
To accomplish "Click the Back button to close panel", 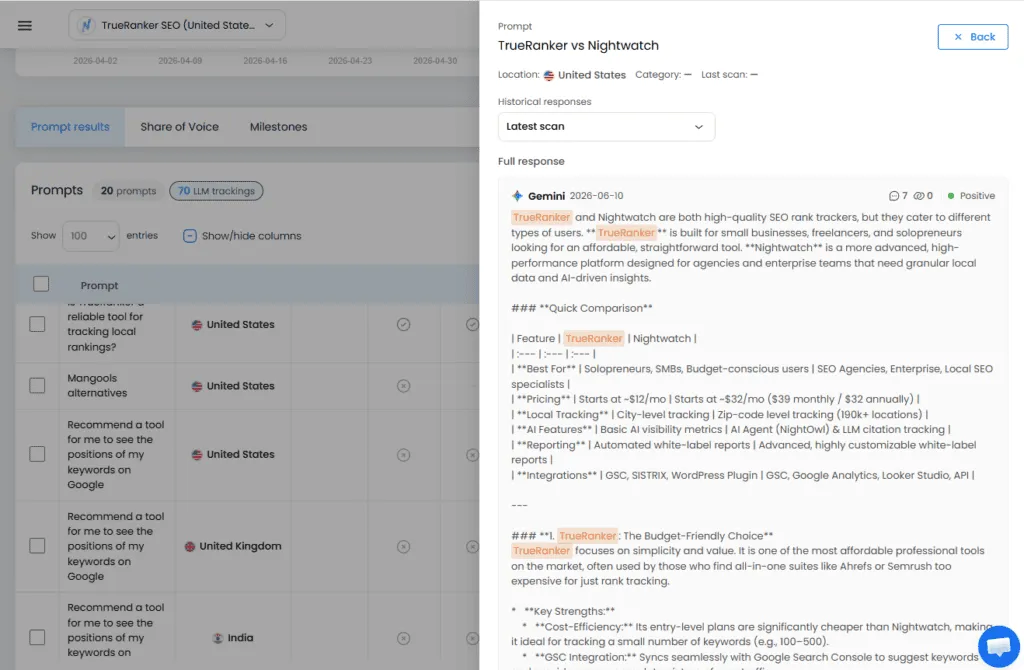I will 972,37.
